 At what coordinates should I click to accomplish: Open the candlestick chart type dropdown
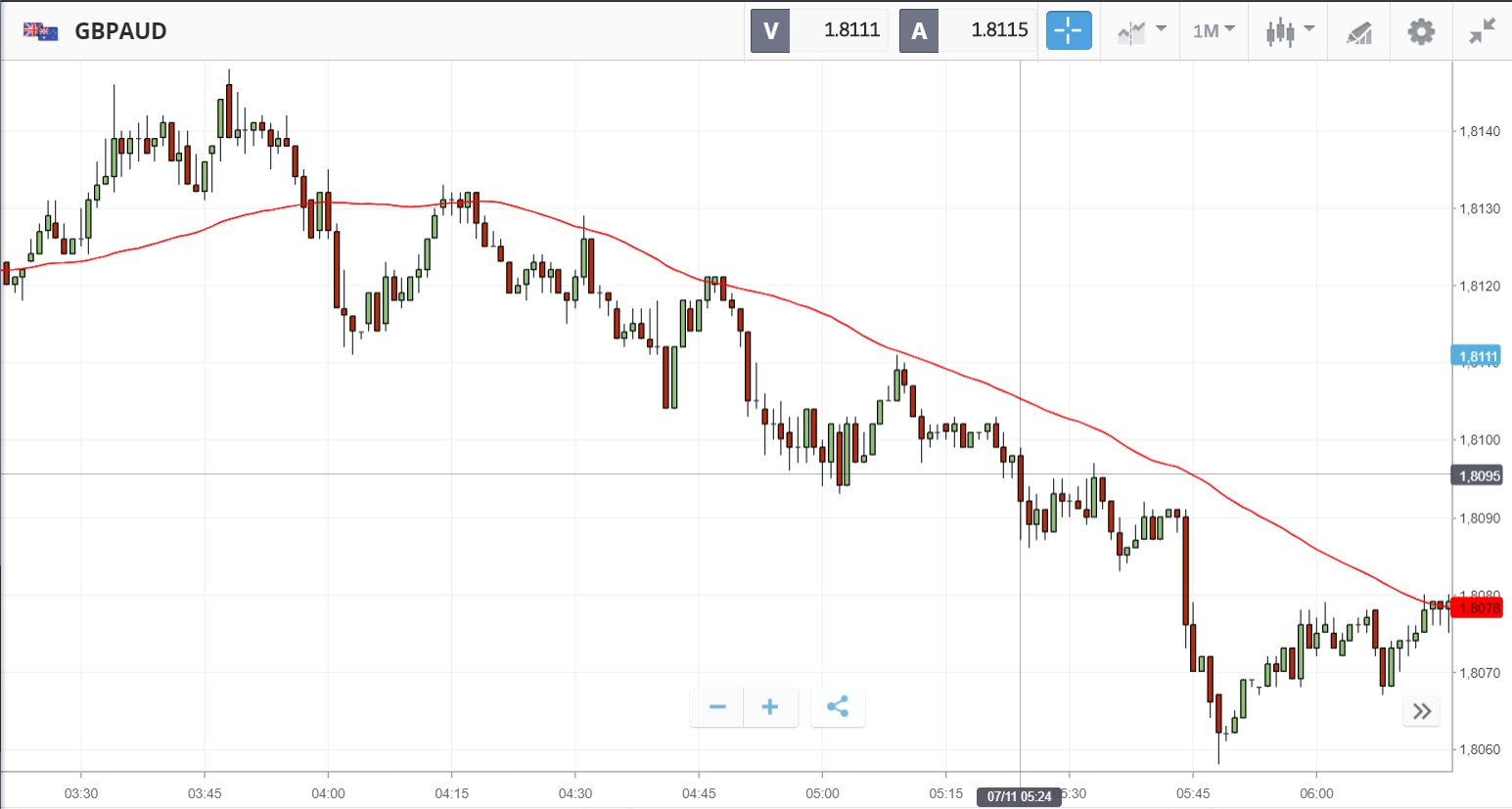click(1289, 31)
